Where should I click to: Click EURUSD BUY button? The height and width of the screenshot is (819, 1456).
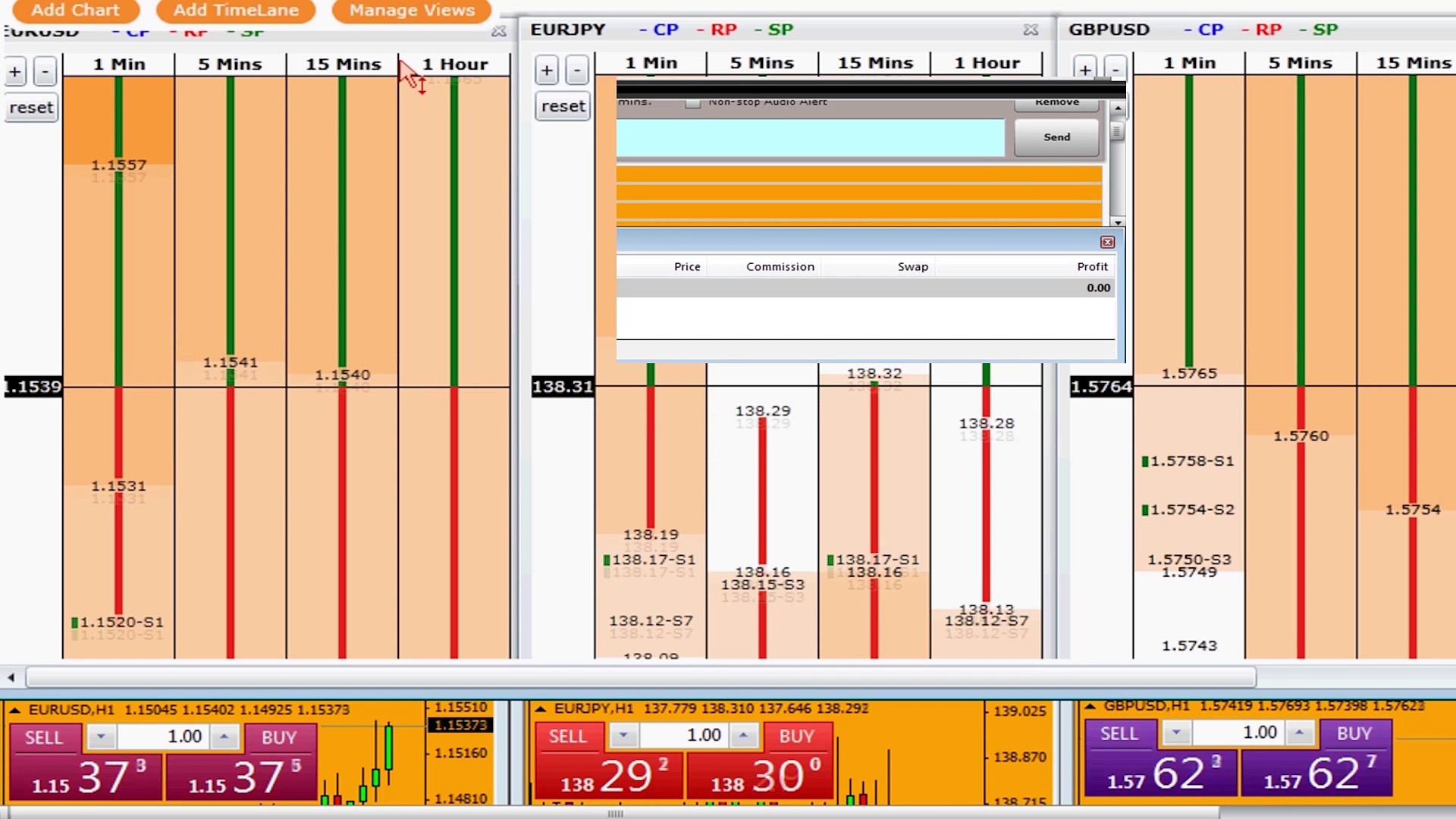click(x=279, y=738)
